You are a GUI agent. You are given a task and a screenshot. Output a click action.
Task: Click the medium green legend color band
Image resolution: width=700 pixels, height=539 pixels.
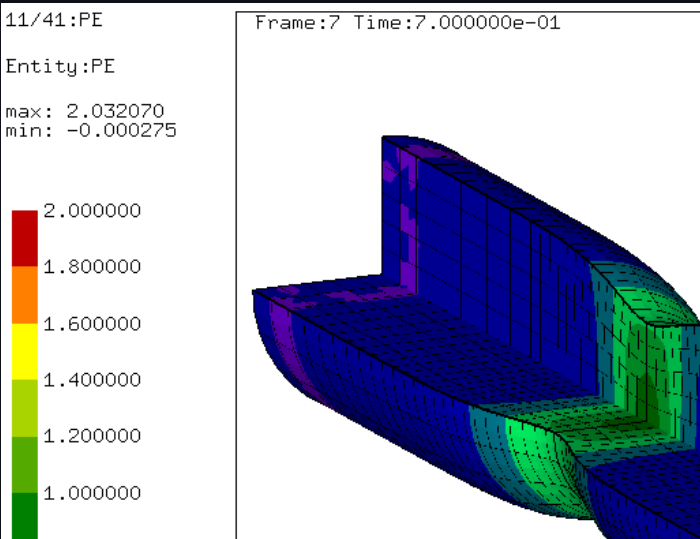pos(25,465)
